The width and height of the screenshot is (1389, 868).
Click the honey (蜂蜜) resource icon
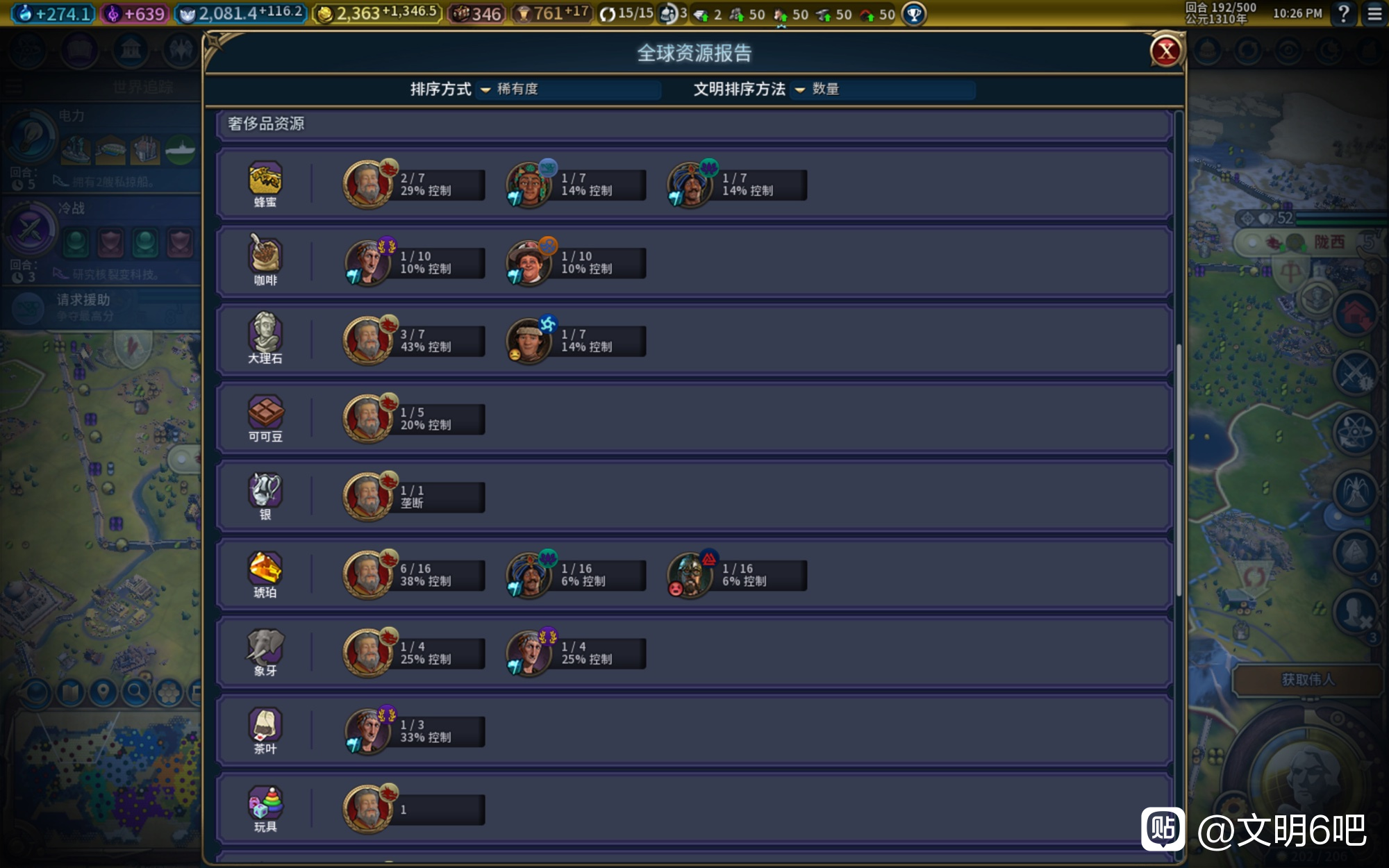click(265, 178)
